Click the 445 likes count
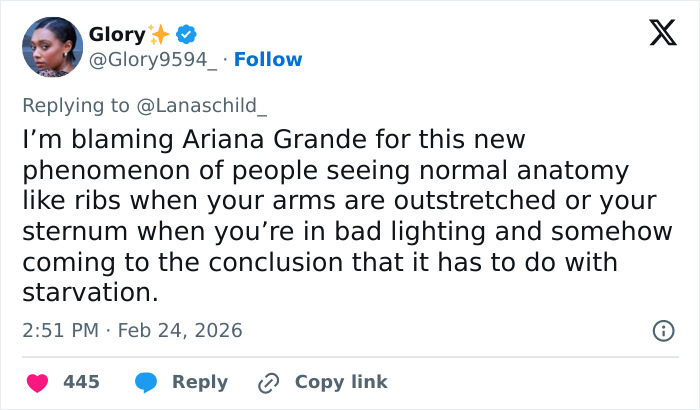Image resolution: width=700 pixels, height=410 pixels. 81,382
